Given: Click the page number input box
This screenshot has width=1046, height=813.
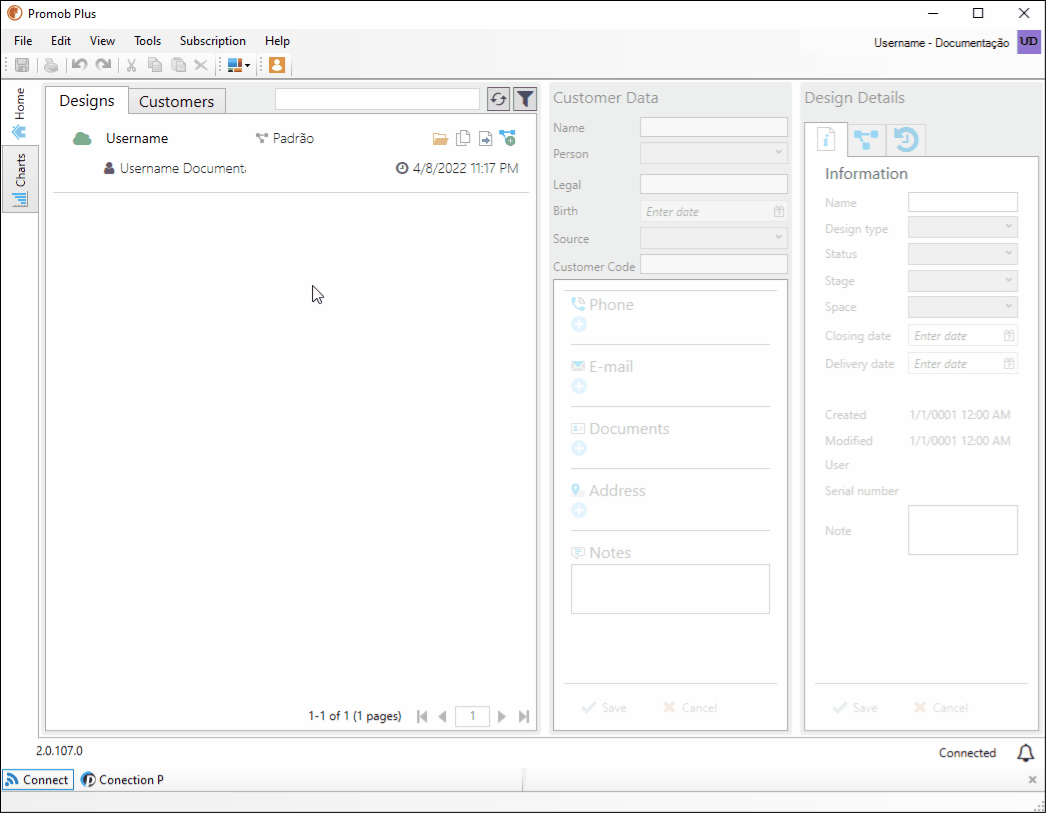Looking at the screenshot, I should 472,716.
